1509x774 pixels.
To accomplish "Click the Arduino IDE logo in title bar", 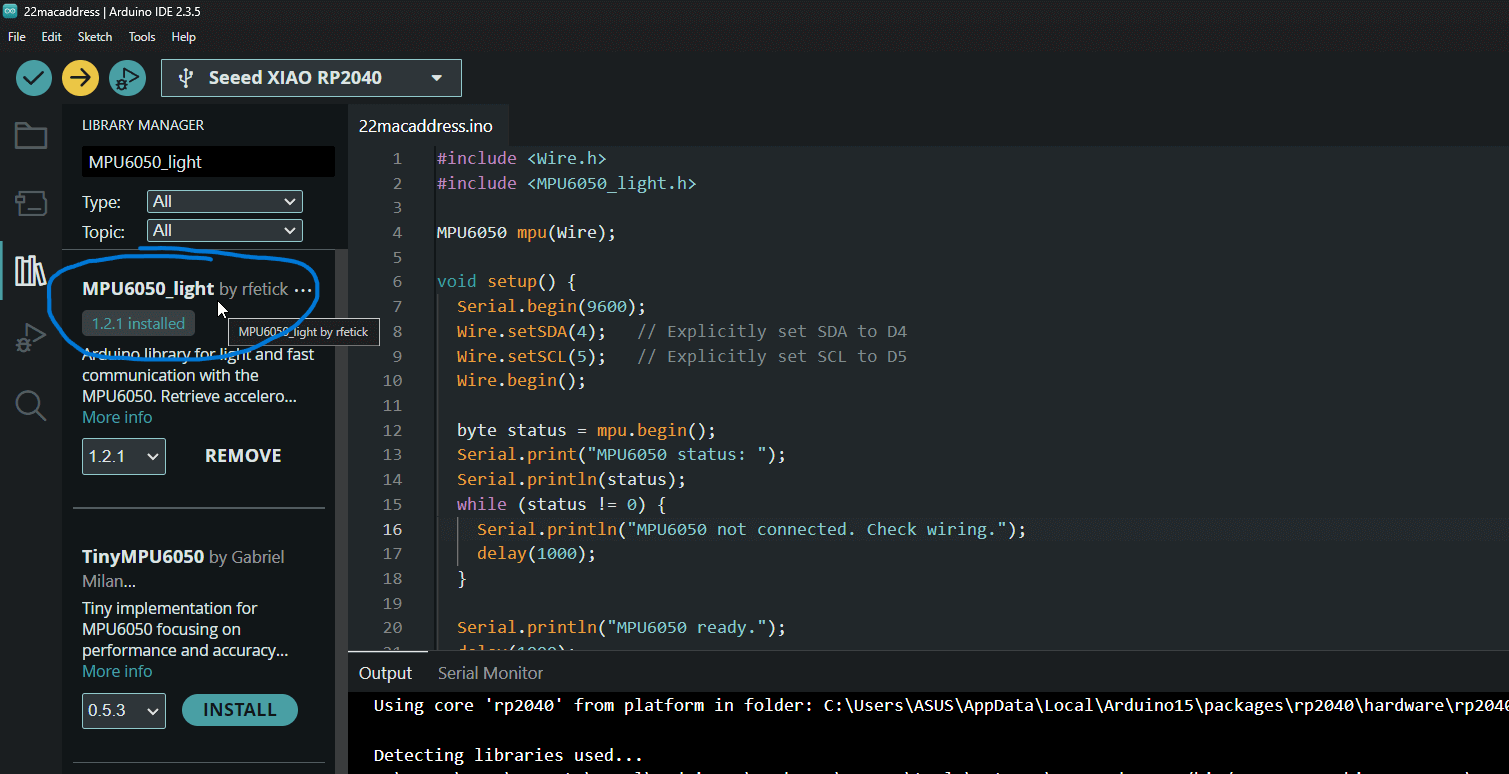I will pos(10,10).
